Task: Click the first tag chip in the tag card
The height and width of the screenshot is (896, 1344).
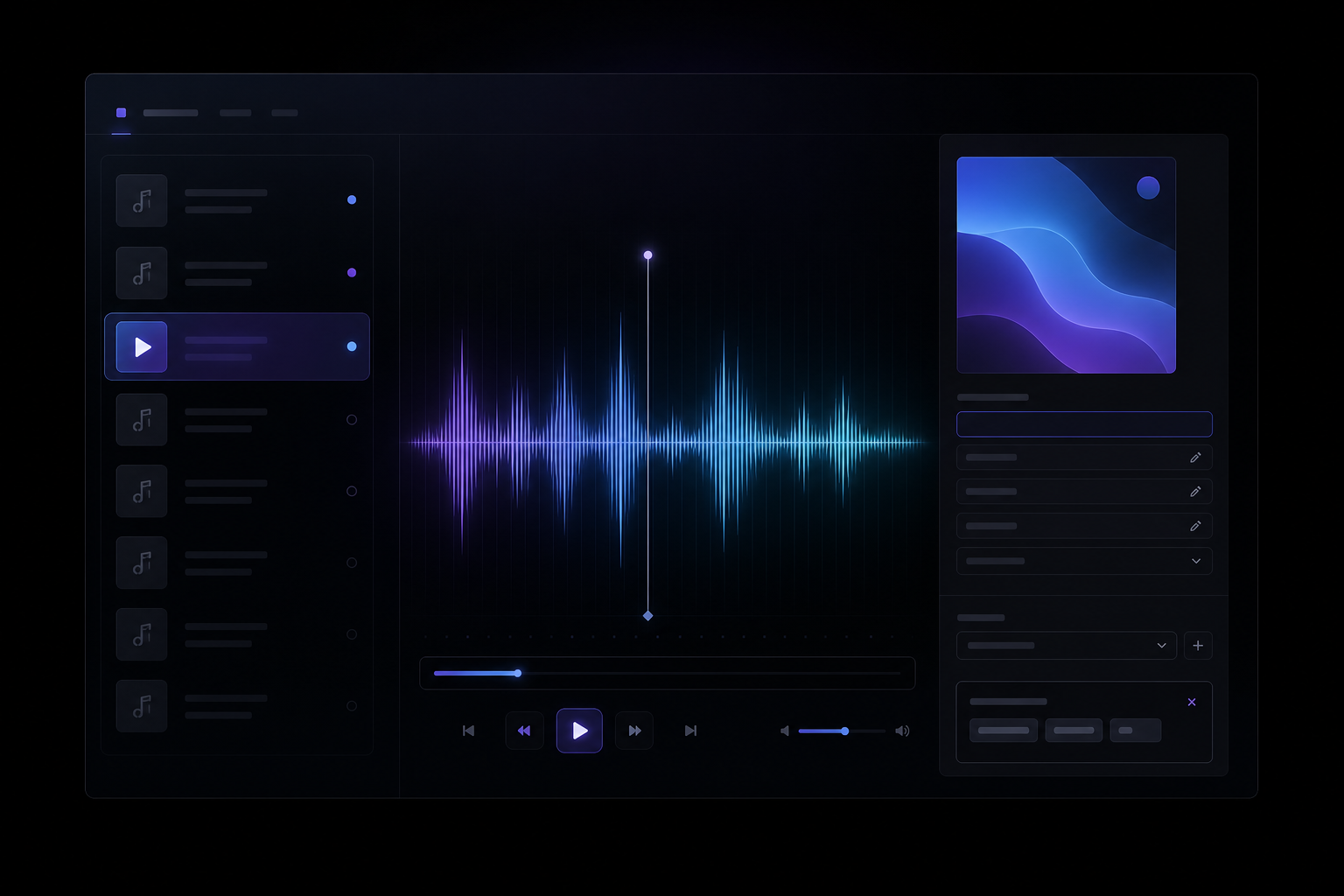Action: 1004,731
